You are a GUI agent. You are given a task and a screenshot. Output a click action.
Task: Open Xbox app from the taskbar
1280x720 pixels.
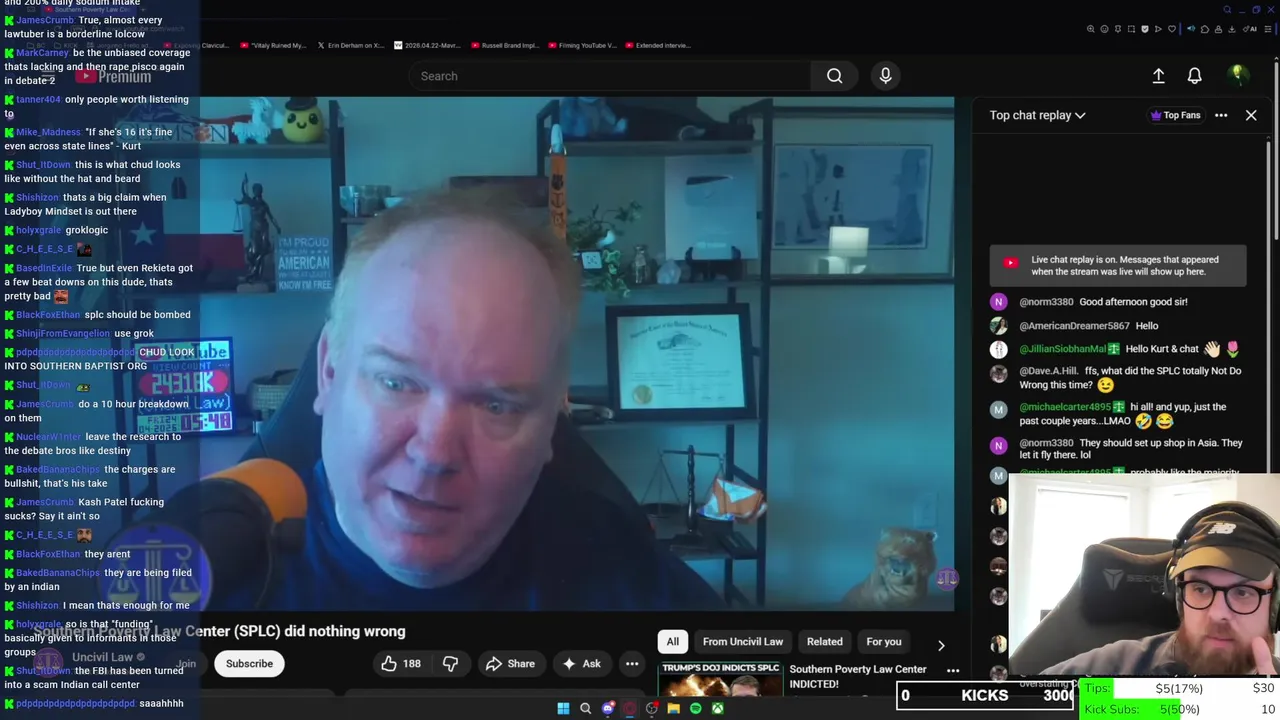[717, 709]
